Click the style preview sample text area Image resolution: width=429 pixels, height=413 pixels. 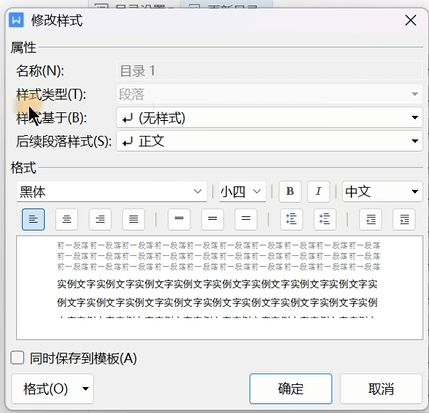pos(219,287)
